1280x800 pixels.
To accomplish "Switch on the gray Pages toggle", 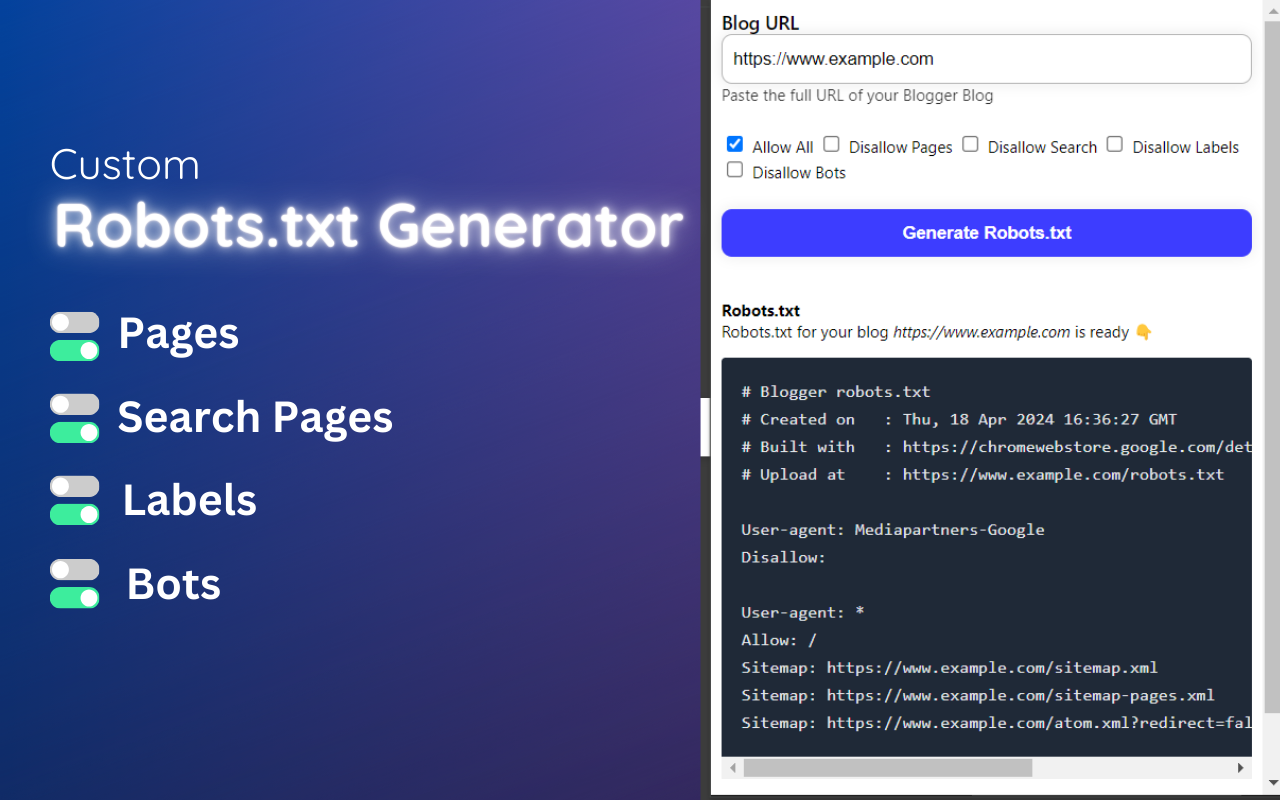I will (74, 321).
